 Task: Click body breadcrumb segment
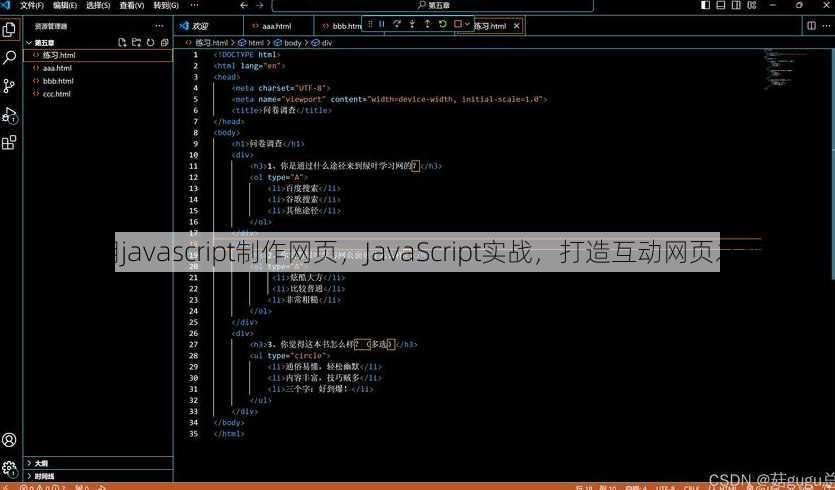[288, 43]
